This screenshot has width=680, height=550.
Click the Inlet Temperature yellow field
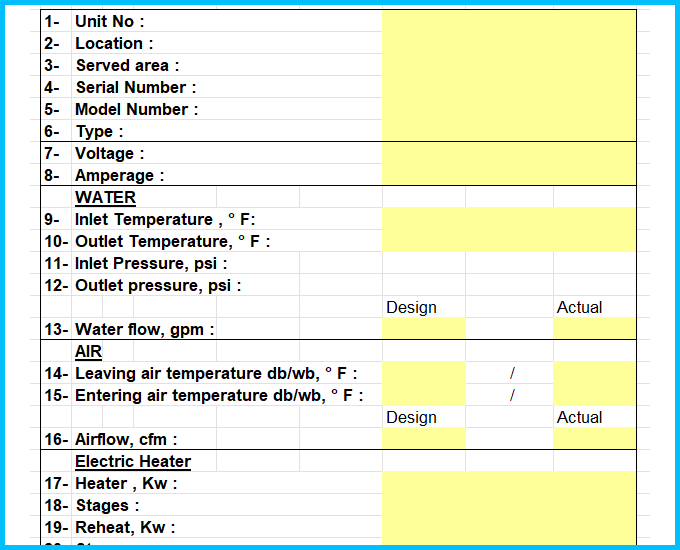click(x=508, y=219)
